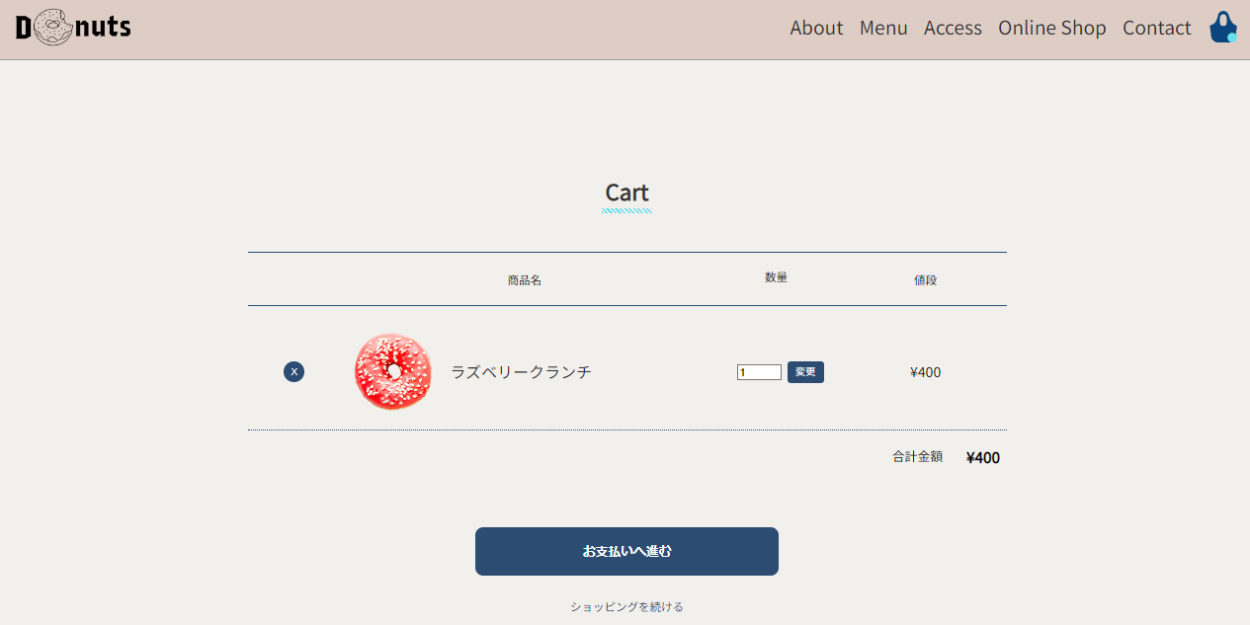
Task: Click the 値段 column header
Action: click(925, 280)
